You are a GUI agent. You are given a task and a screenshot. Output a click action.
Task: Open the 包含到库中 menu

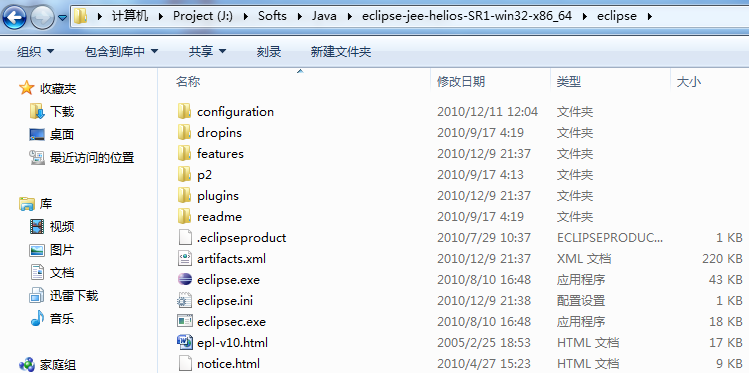coord(121,51)
